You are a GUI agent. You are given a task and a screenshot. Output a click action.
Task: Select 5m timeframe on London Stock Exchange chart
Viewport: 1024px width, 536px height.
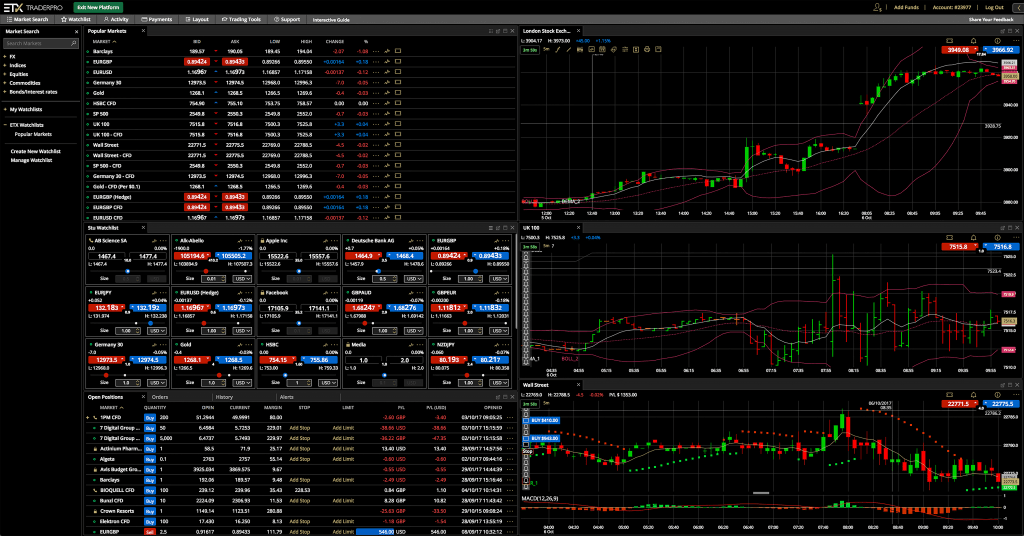point(546,50)
